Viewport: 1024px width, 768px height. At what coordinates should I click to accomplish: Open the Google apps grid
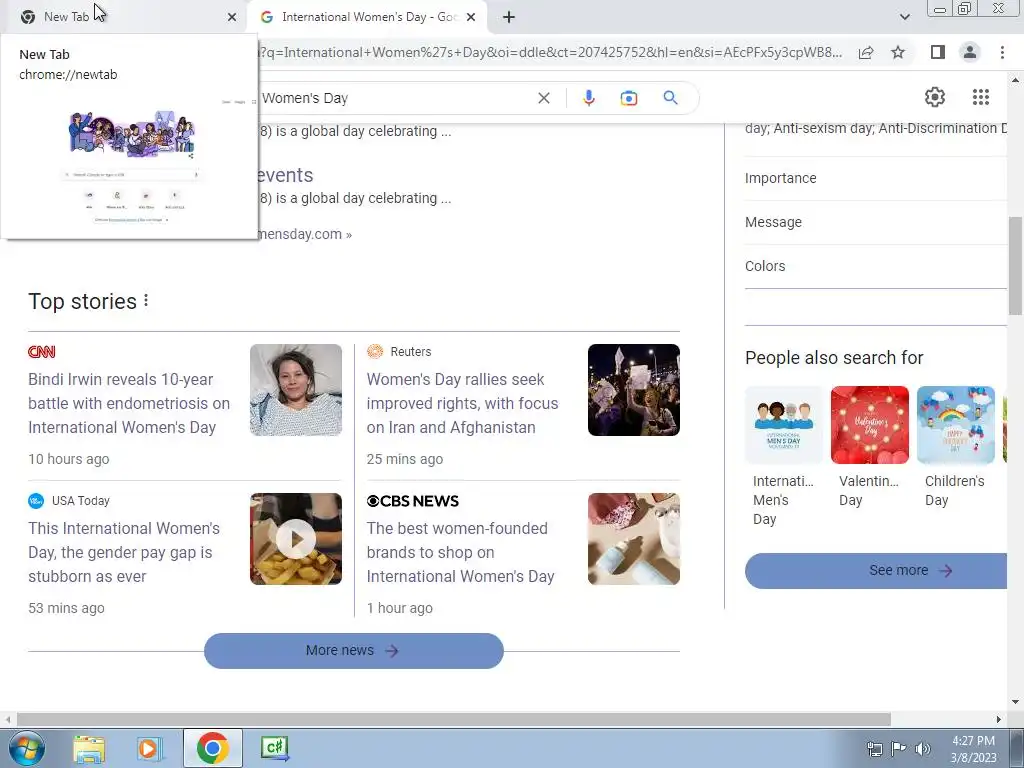pos(980,97)
